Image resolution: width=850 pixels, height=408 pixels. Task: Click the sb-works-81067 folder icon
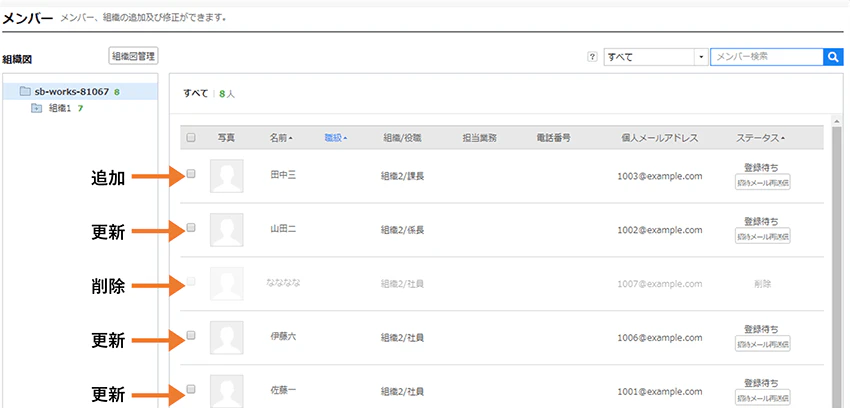24,91
